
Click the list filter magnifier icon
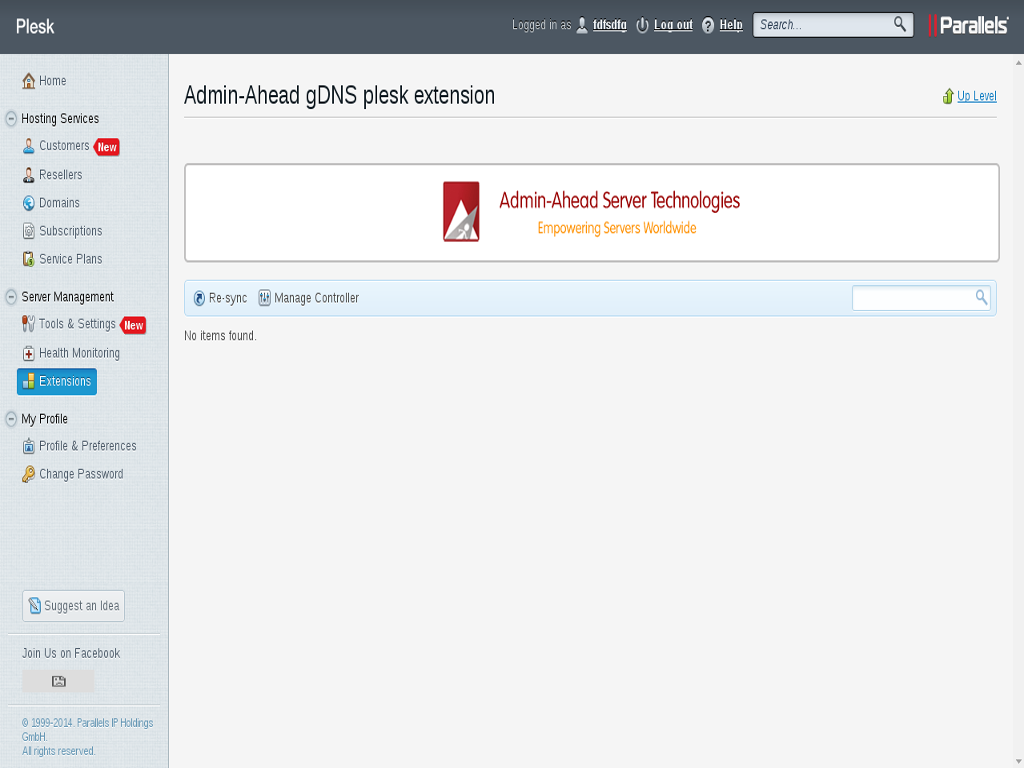[981, 297]
